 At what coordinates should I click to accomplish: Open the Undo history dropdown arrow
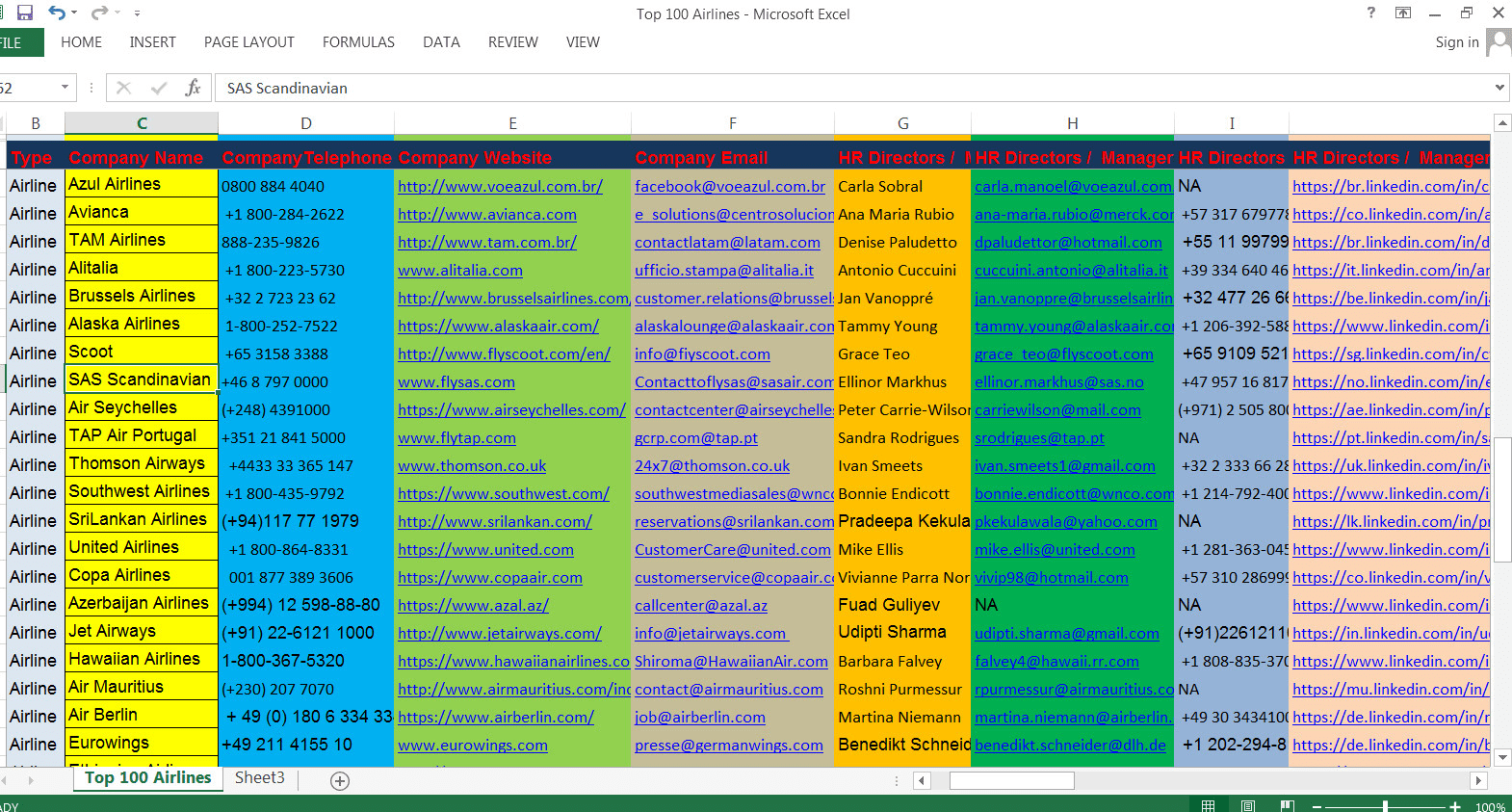(74, 13)
